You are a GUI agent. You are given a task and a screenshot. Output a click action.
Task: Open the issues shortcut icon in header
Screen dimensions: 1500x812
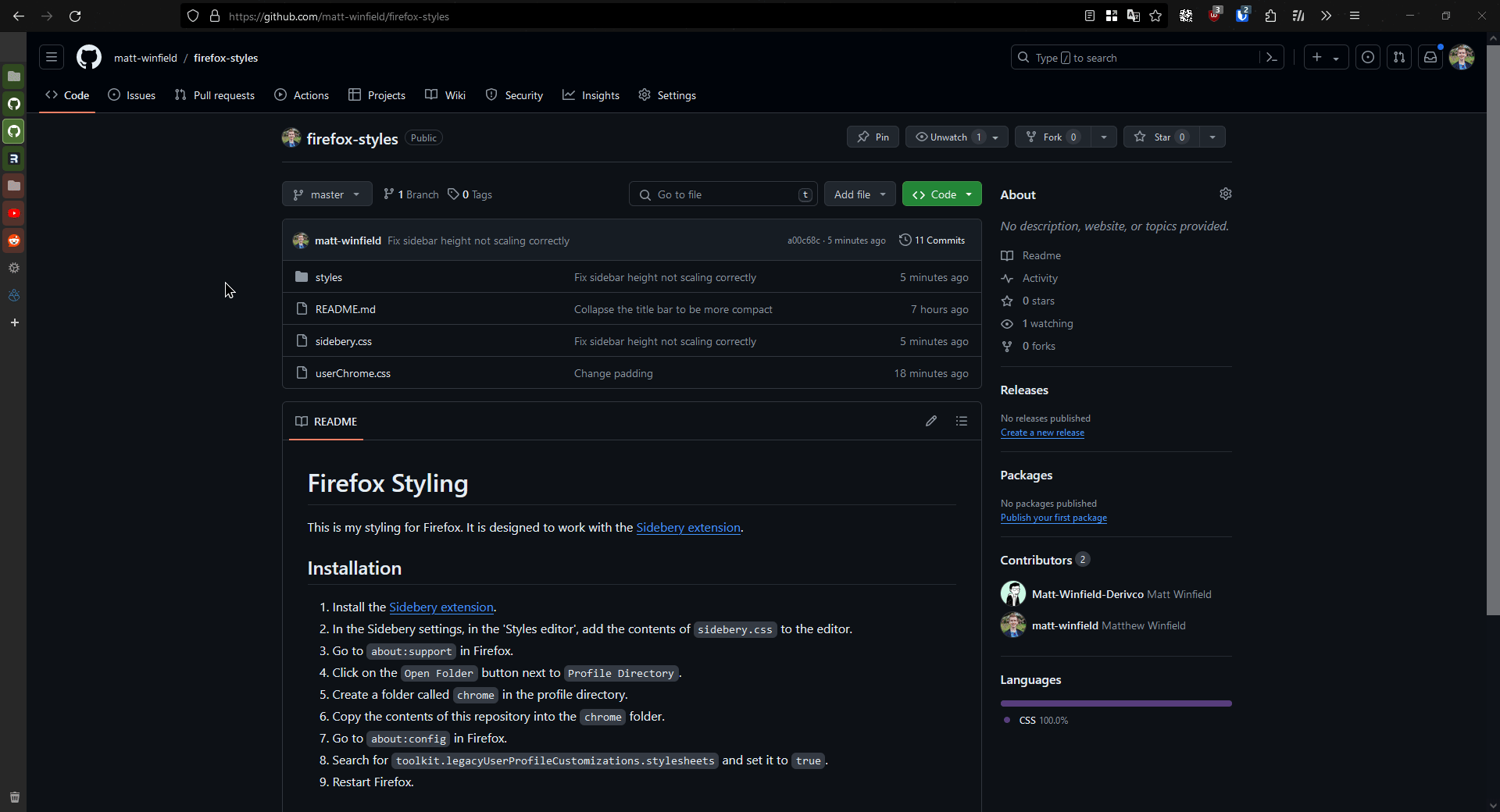[1368, 57]
